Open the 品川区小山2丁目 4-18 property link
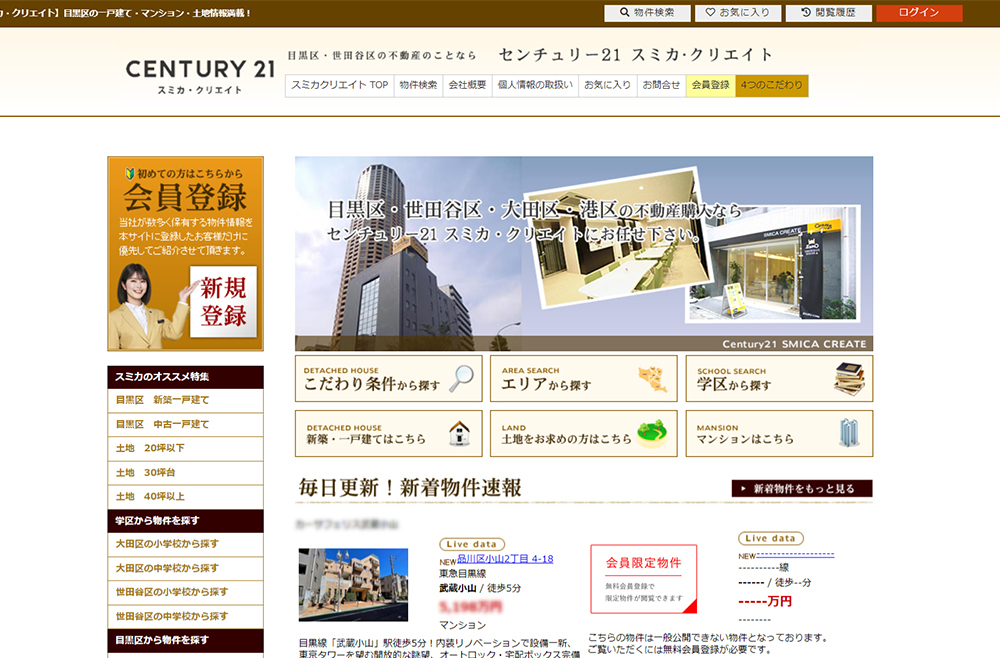This screenshot has width=1000, height=658. (x=505, y=559)
